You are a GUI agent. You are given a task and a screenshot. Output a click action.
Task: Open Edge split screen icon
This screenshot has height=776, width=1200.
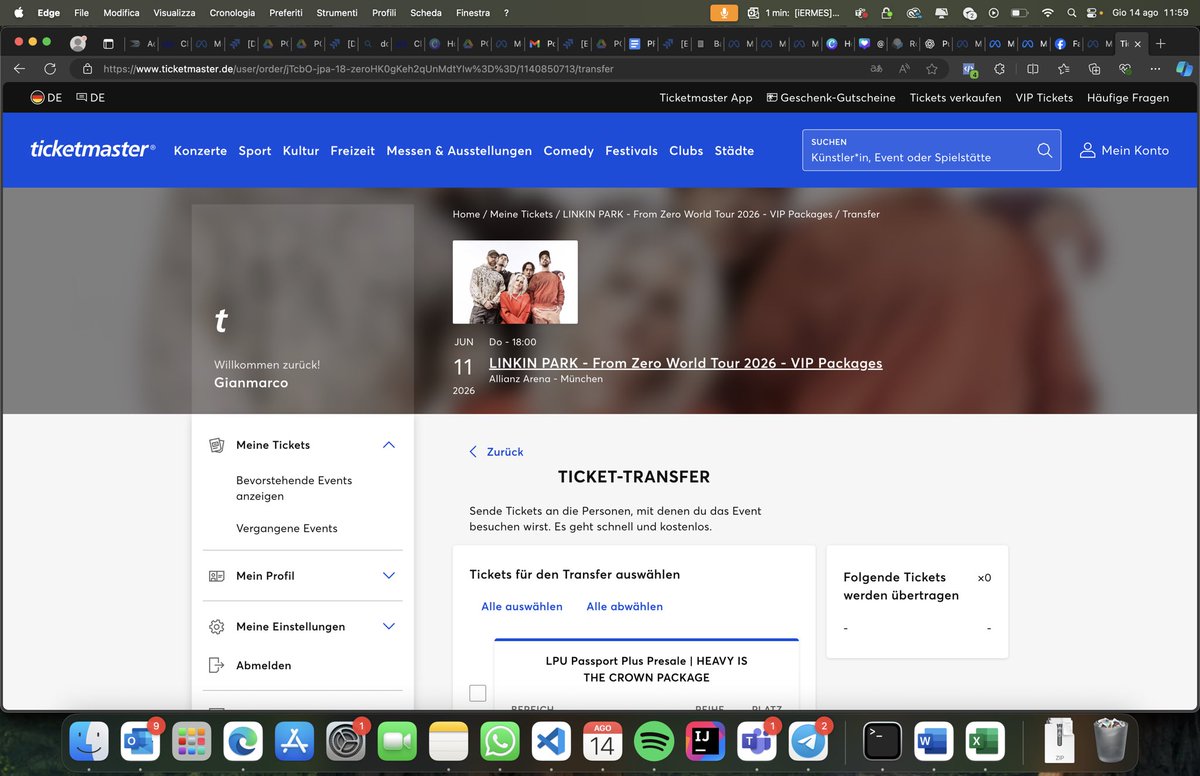tap(1033, 69)
